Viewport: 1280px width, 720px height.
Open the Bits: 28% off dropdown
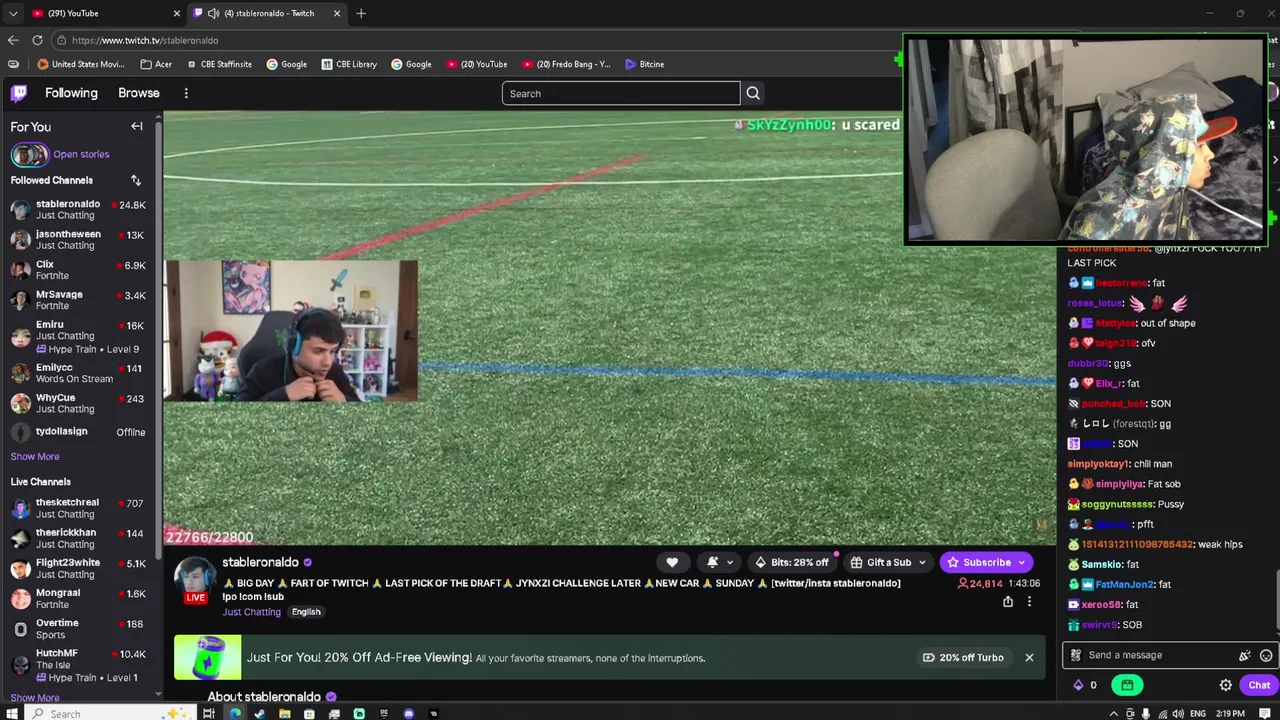(x=791, y=562)
